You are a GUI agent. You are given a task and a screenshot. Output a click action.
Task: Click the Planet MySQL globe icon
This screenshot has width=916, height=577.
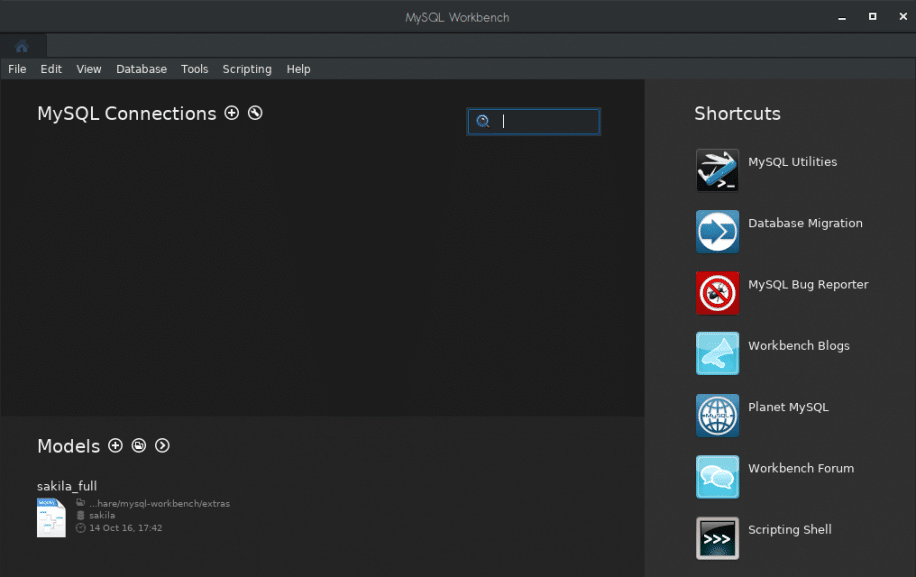click(717, 415)
